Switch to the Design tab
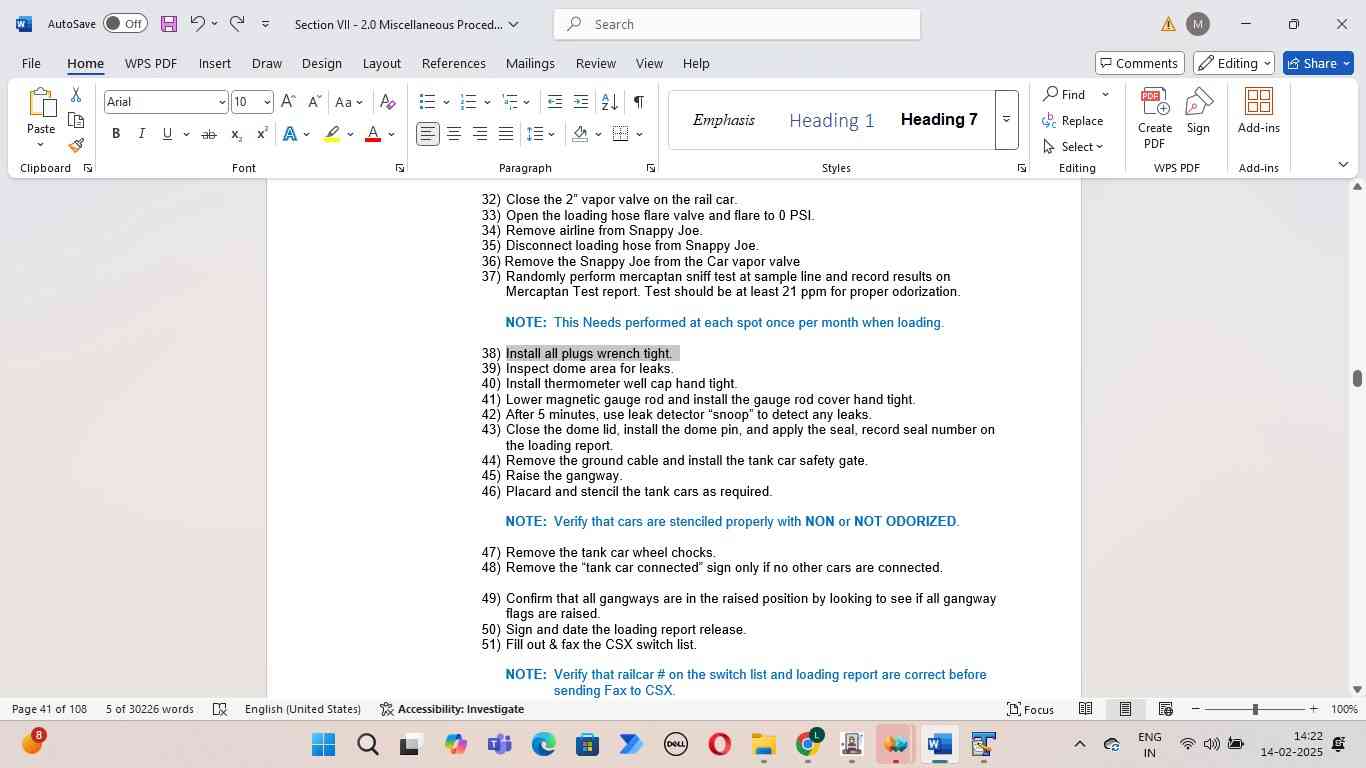Viewport: 1366px width, 768px height. (322, 63)
